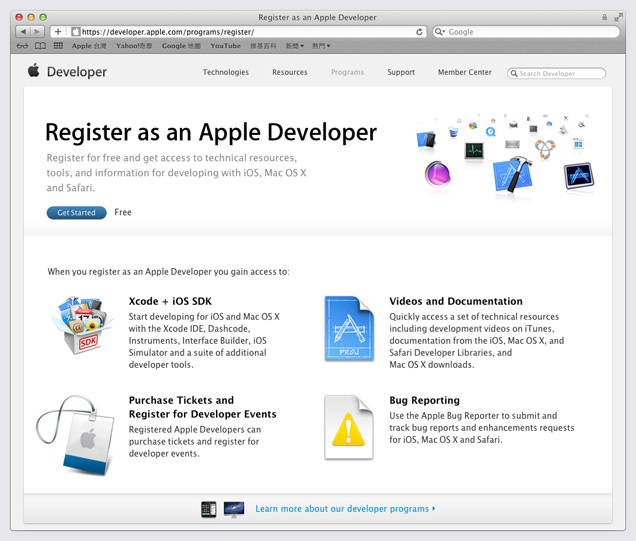Click the magnifier in Search Developer box
Viewport: 636px width, 541px height.
click(x=514, y=73)
